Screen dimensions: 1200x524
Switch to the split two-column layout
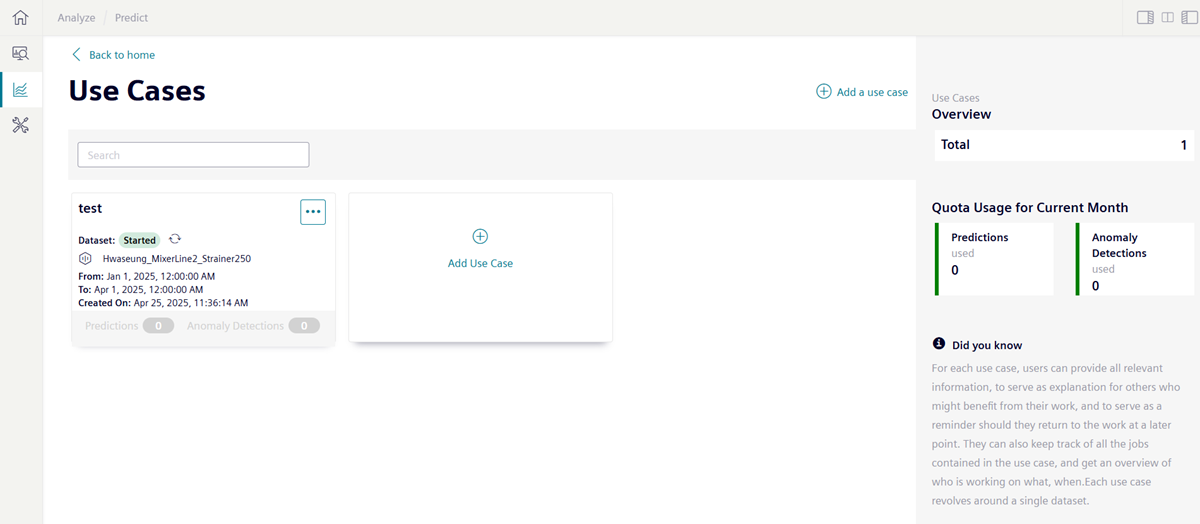tap(1167, 18)
